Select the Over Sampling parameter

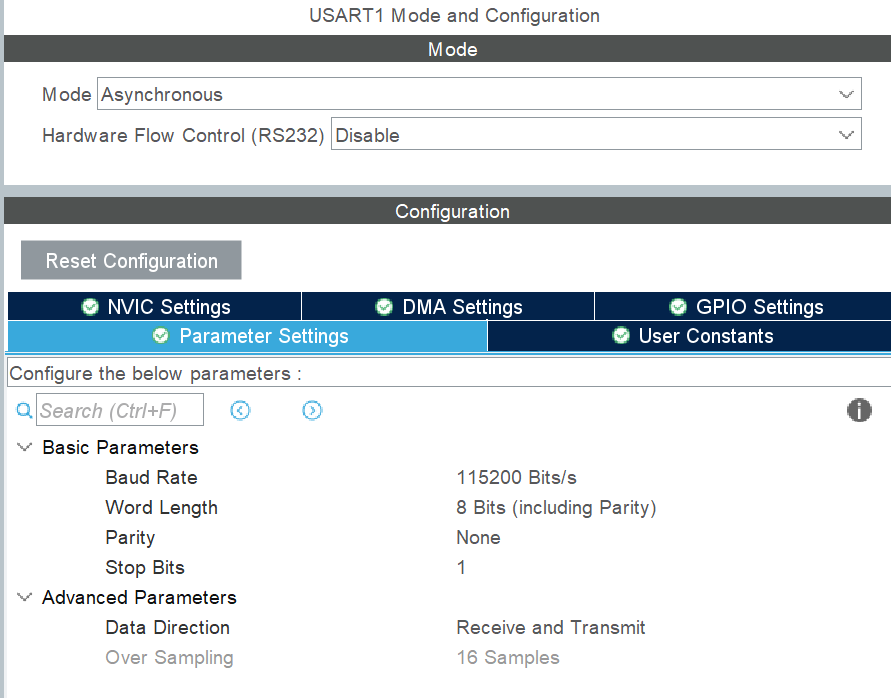point(169,658)
